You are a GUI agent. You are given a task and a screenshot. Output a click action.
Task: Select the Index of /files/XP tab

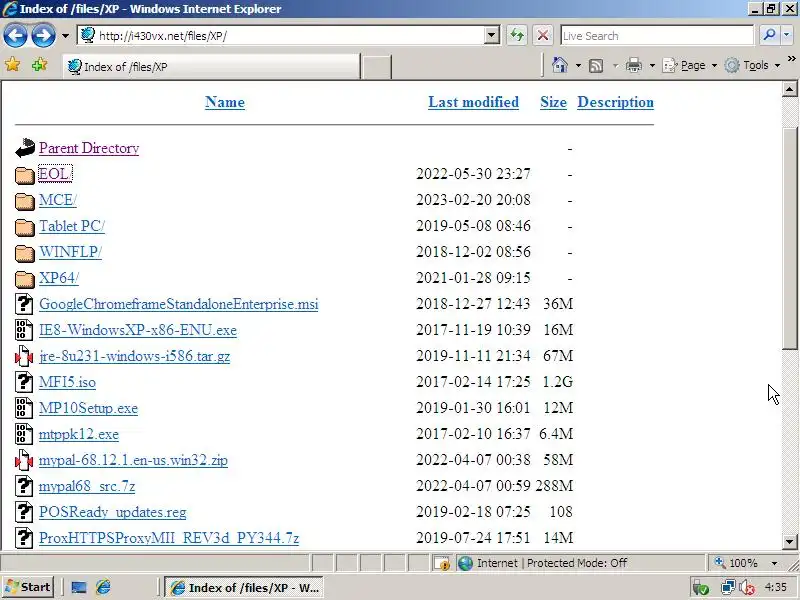[211, 66]
